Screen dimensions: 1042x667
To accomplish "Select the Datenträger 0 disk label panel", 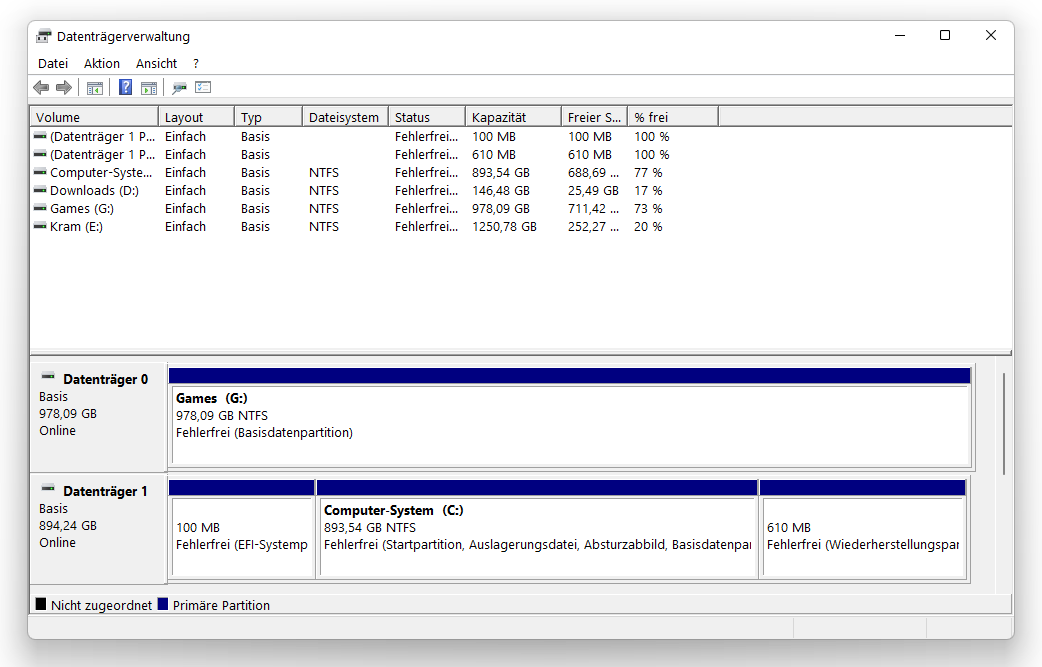I will pos(98,416).
